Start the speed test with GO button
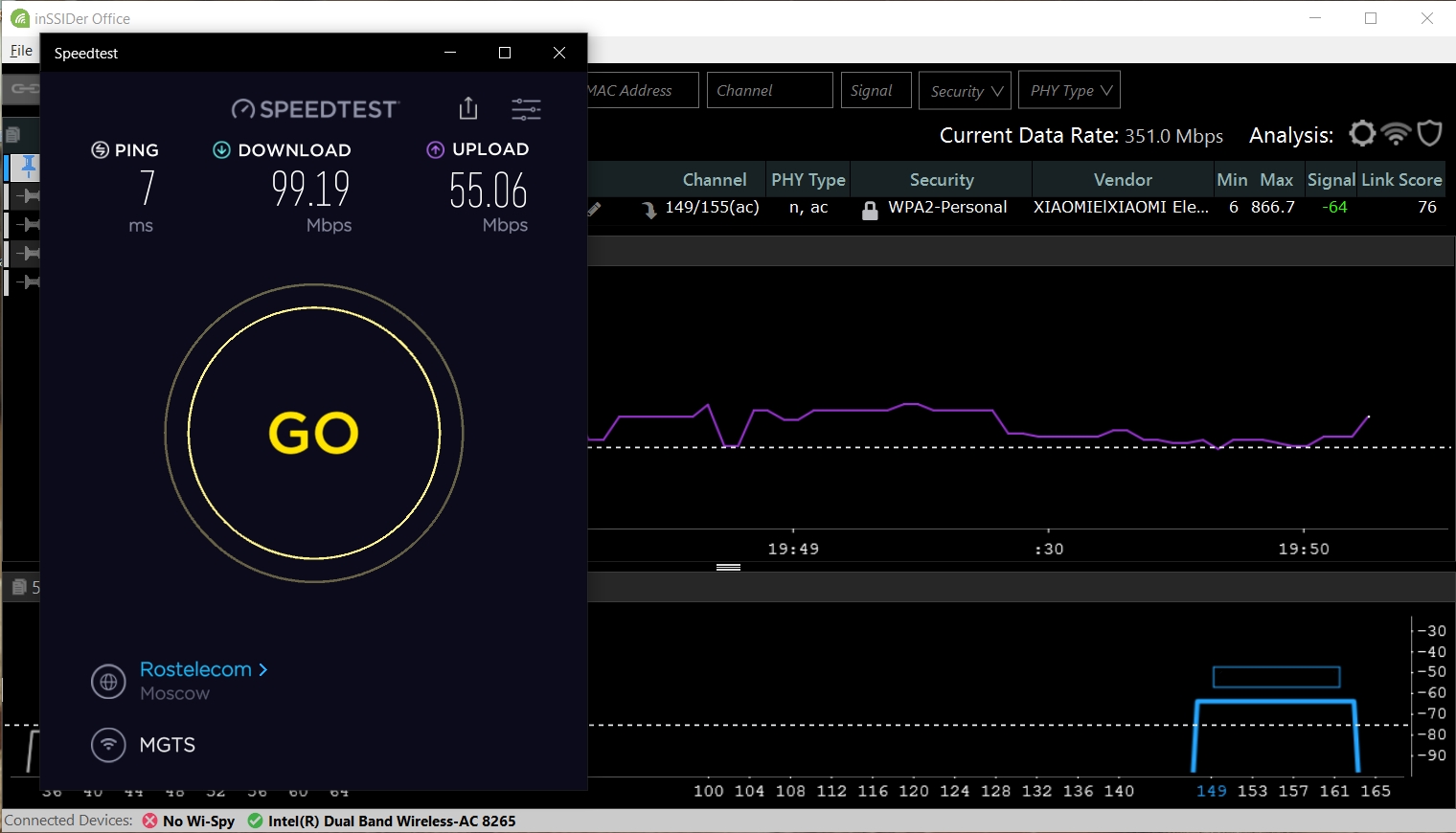 pyautogui.click(x=314, y=433)
